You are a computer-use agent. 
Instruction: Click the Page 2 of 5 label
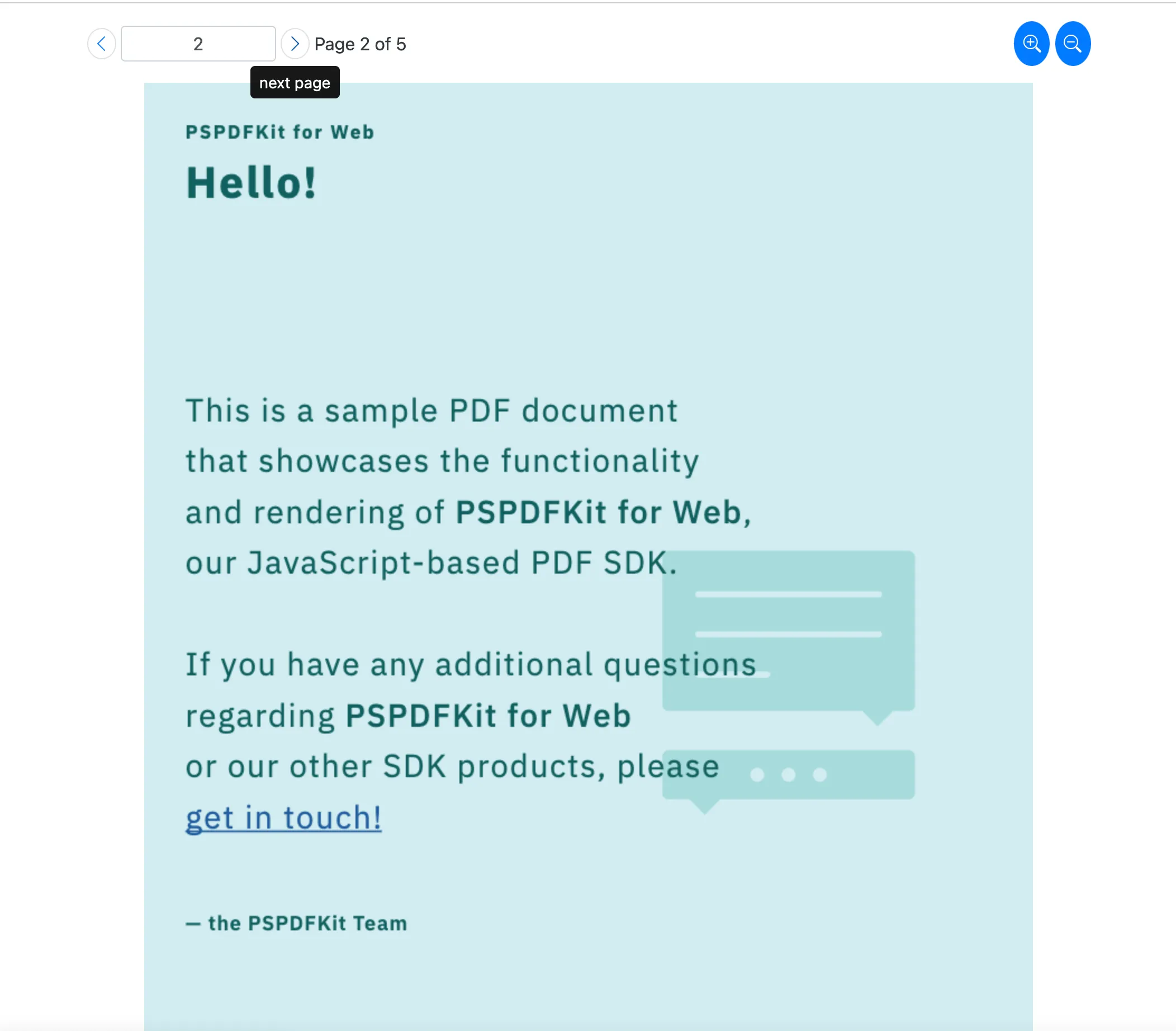360,43
